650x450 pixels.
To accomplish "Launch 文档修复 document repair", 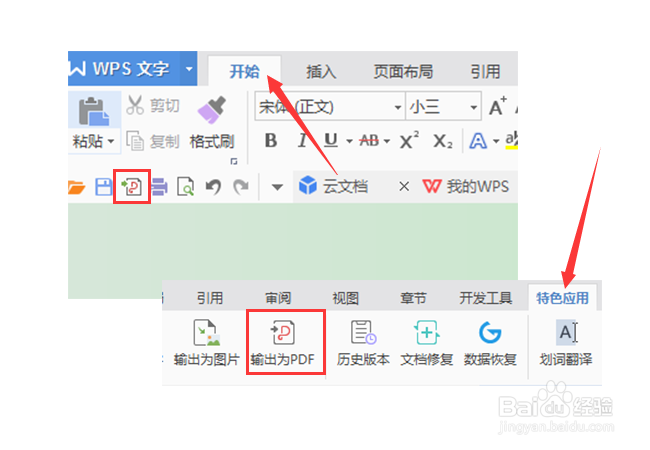I will [427, 343].
